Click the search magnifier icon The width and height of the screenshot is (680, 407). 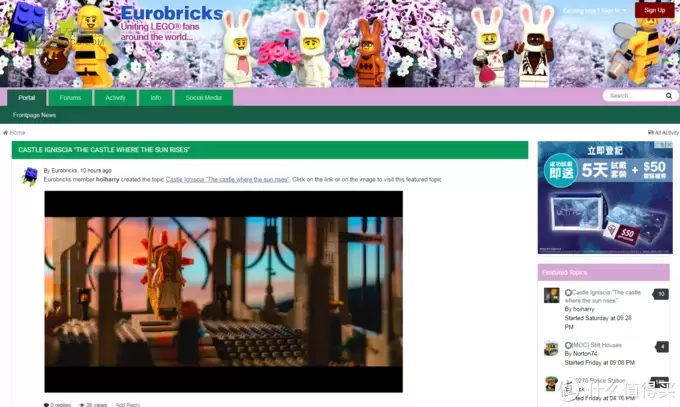pos(669,95)
